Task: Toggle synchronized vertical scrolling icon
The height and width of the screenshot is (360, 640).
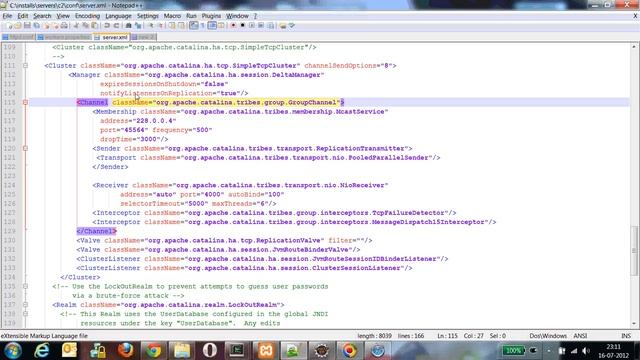Action: coord(172,25)
